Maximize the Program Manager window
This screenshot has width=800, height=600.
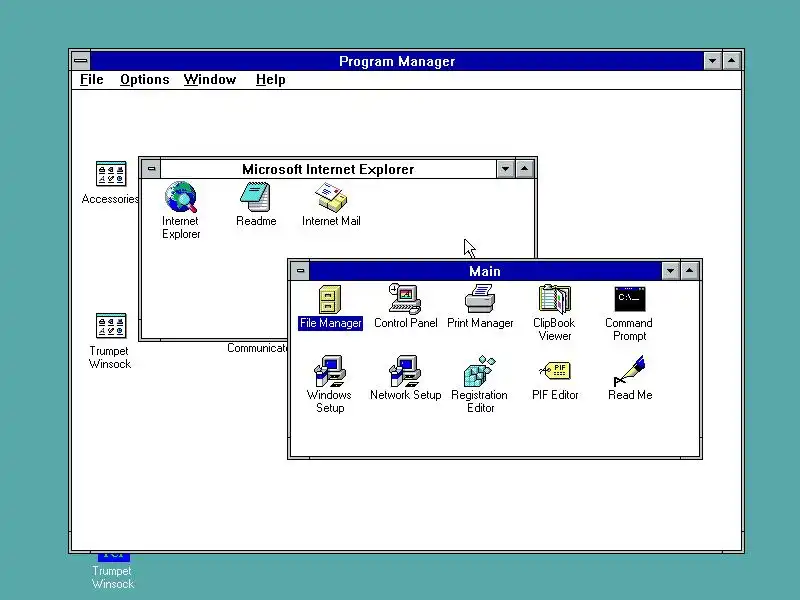pyautogui.click(x=732, y=61)
